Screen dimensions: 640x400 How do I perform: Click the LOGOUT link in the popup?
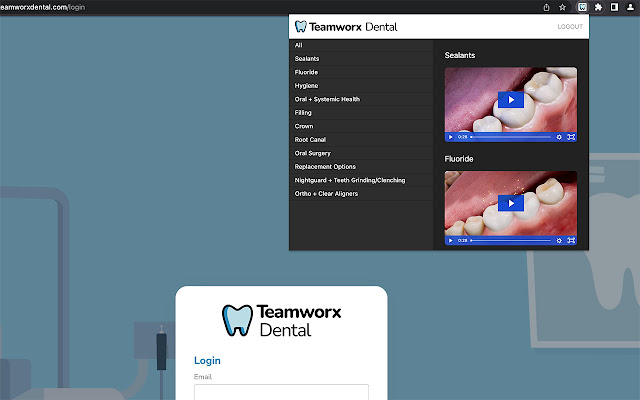tap(570, 27)
